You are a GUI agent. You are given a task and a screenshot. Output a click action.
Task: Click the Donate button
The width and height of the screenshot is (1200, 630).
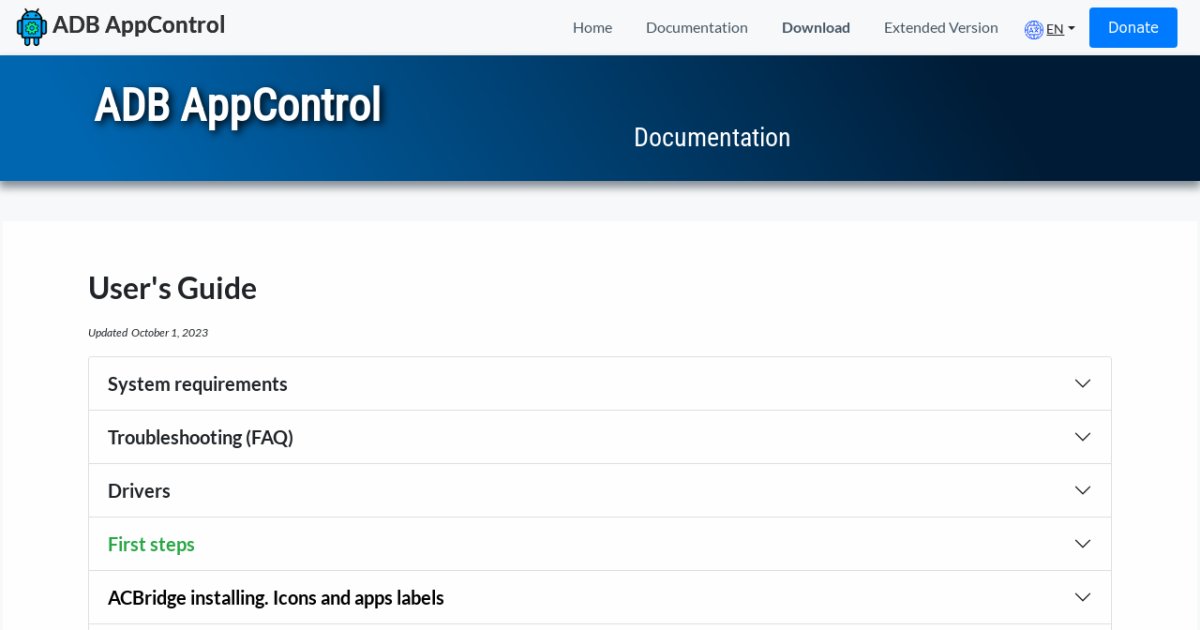pyautogui.click(x=1133, y=27)
